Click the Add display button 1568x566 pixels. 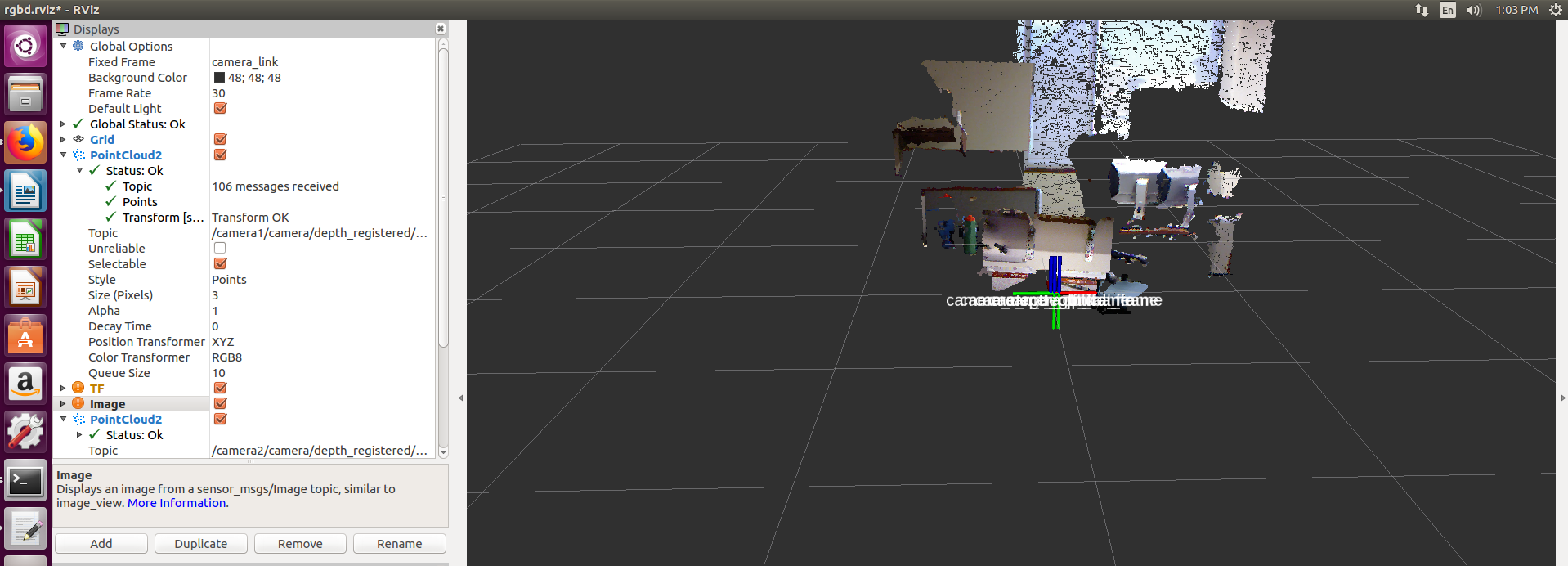point(101,544)
